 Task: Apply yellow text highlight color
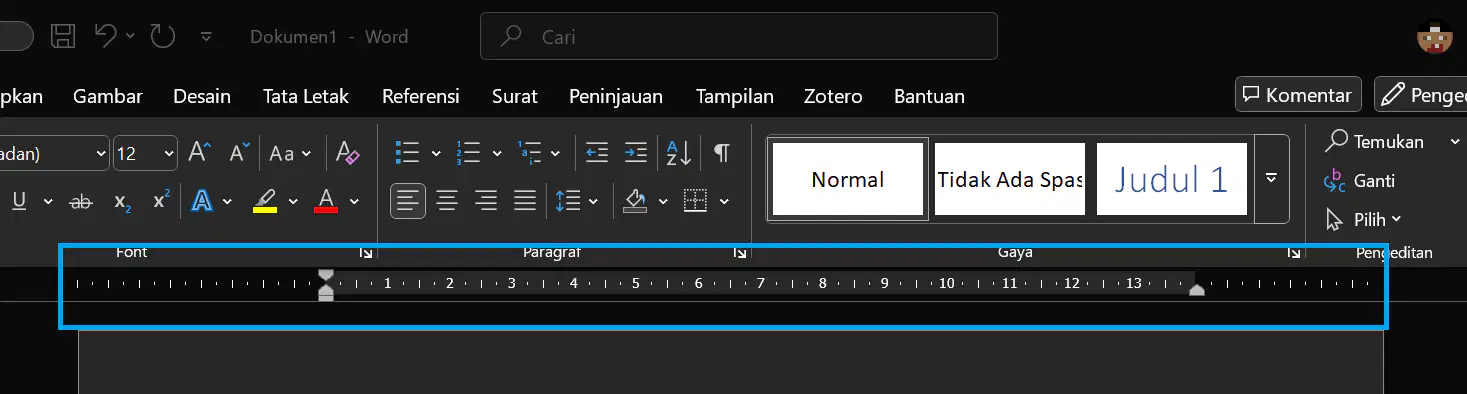[265, 201]
